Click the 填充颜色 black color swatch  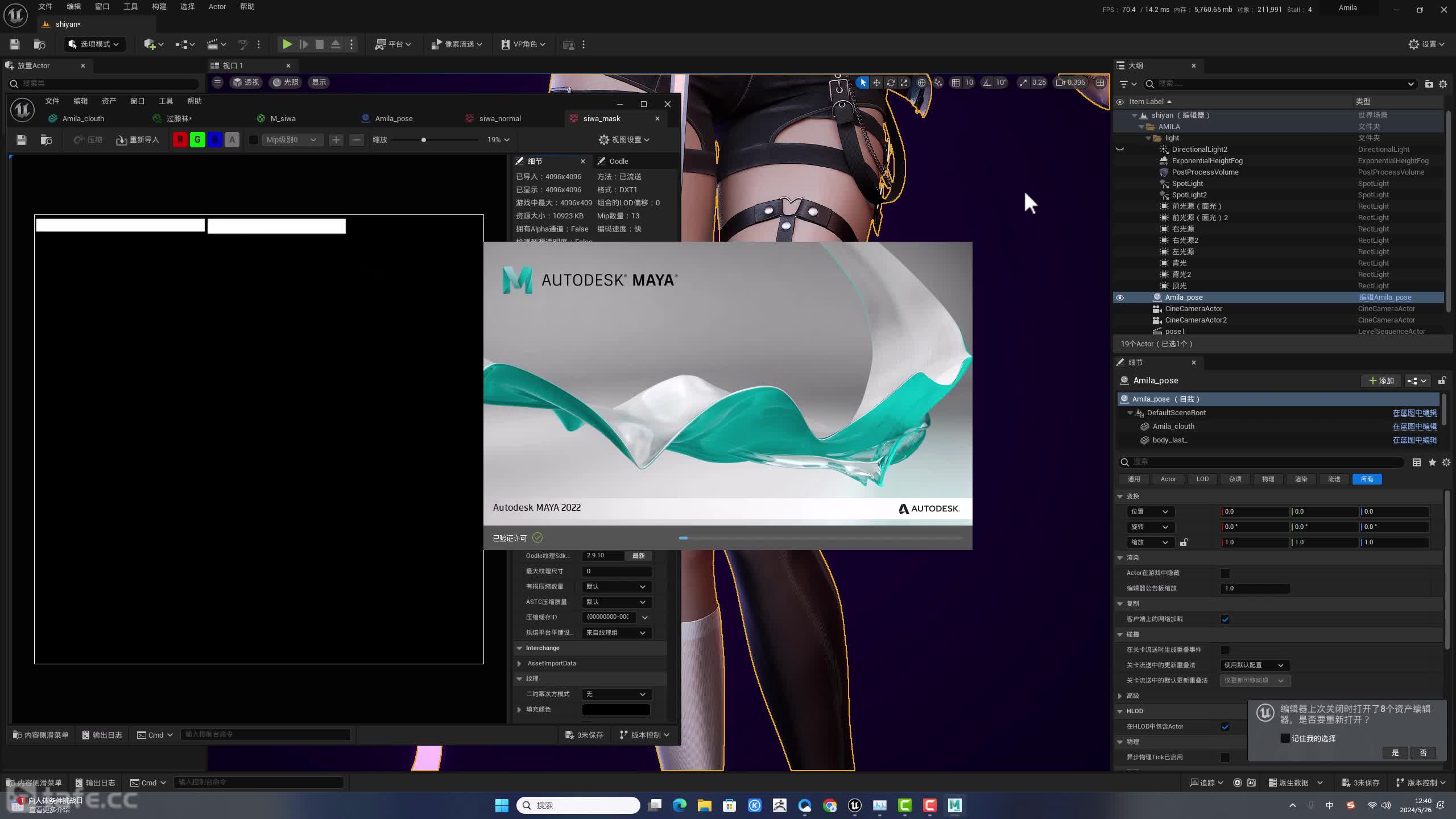tap(616, 710)
